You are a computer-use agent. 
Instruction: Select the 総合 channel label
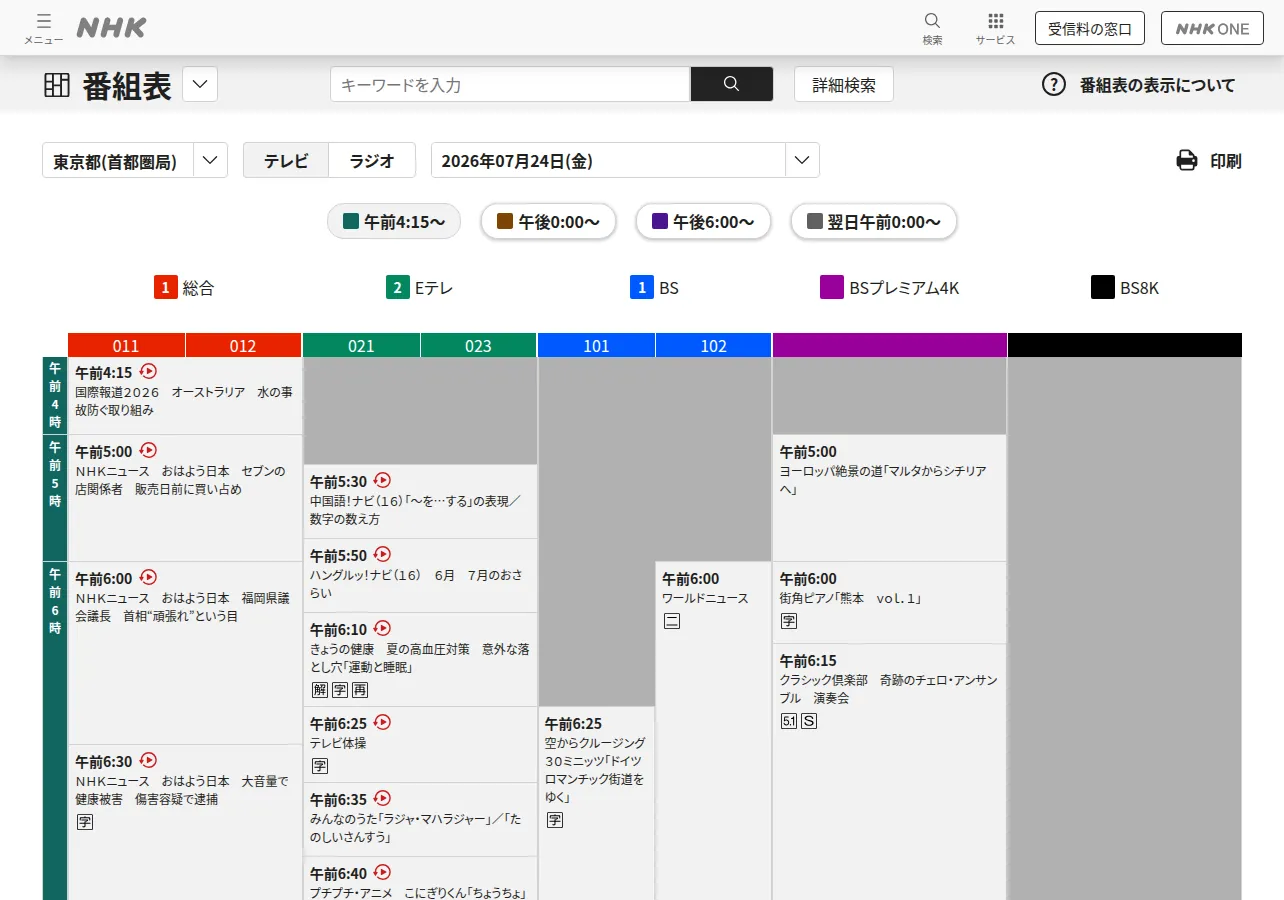coord(184,288)
